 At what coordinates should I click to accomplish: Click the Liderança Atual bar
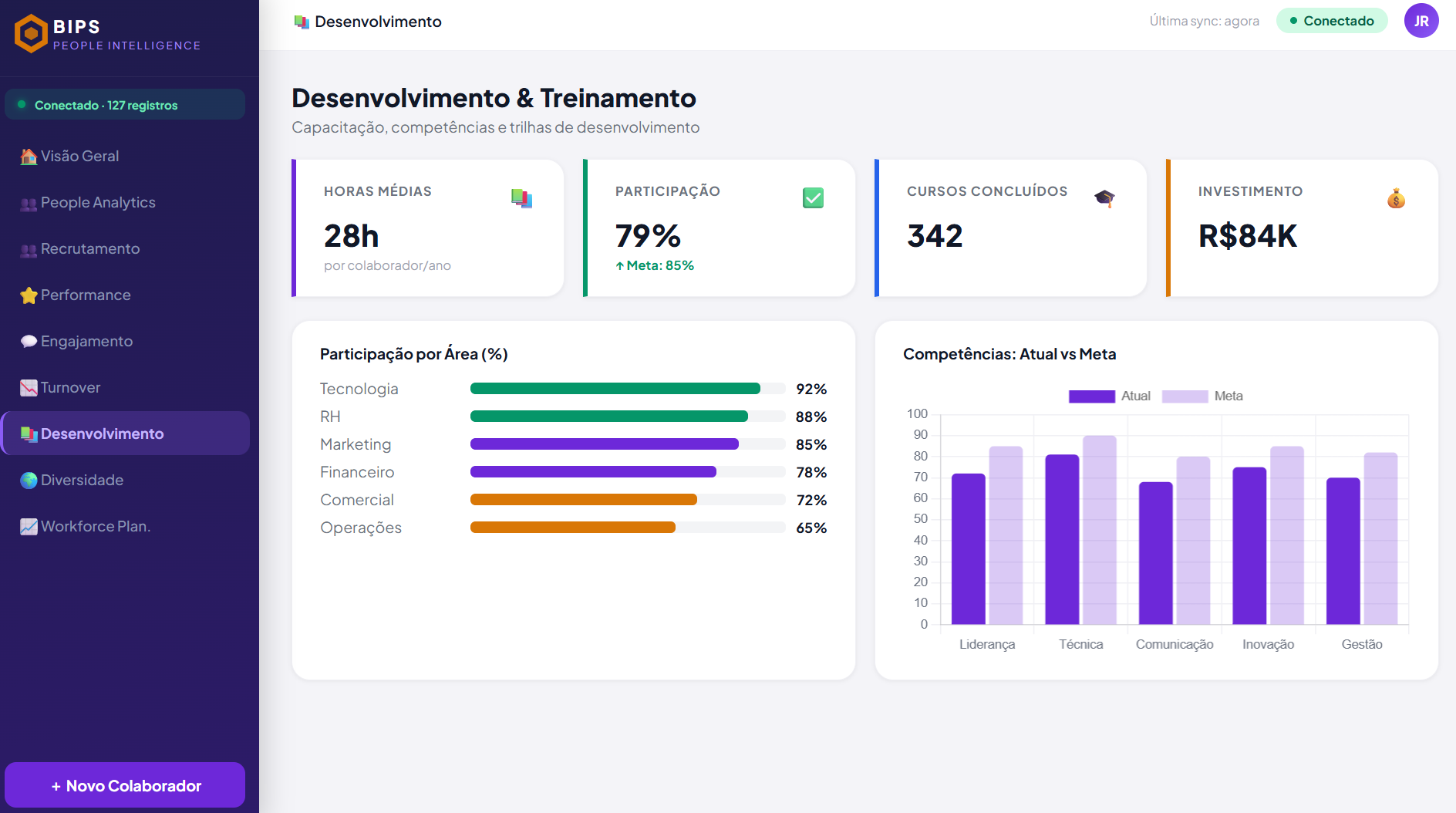click(x=969, y=549)
